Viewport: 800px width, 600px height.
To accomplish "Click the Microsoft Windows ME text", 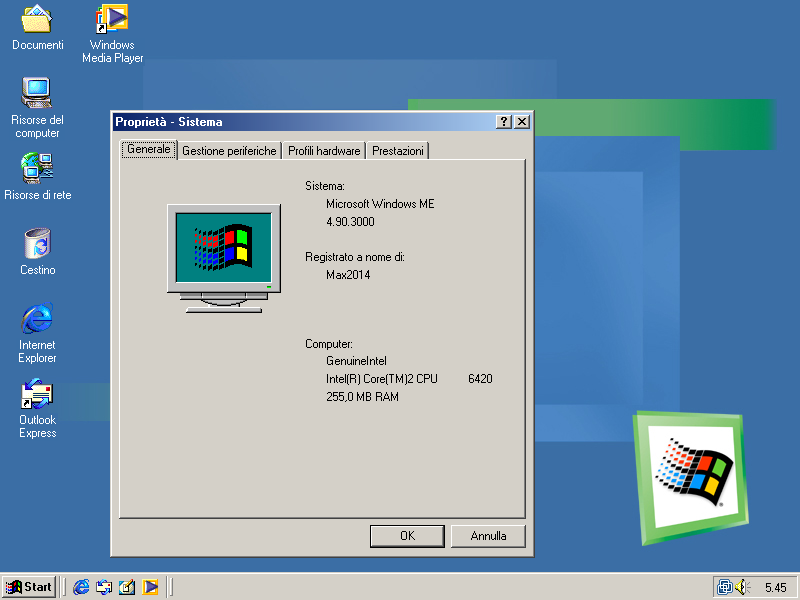I will point(380,204).
